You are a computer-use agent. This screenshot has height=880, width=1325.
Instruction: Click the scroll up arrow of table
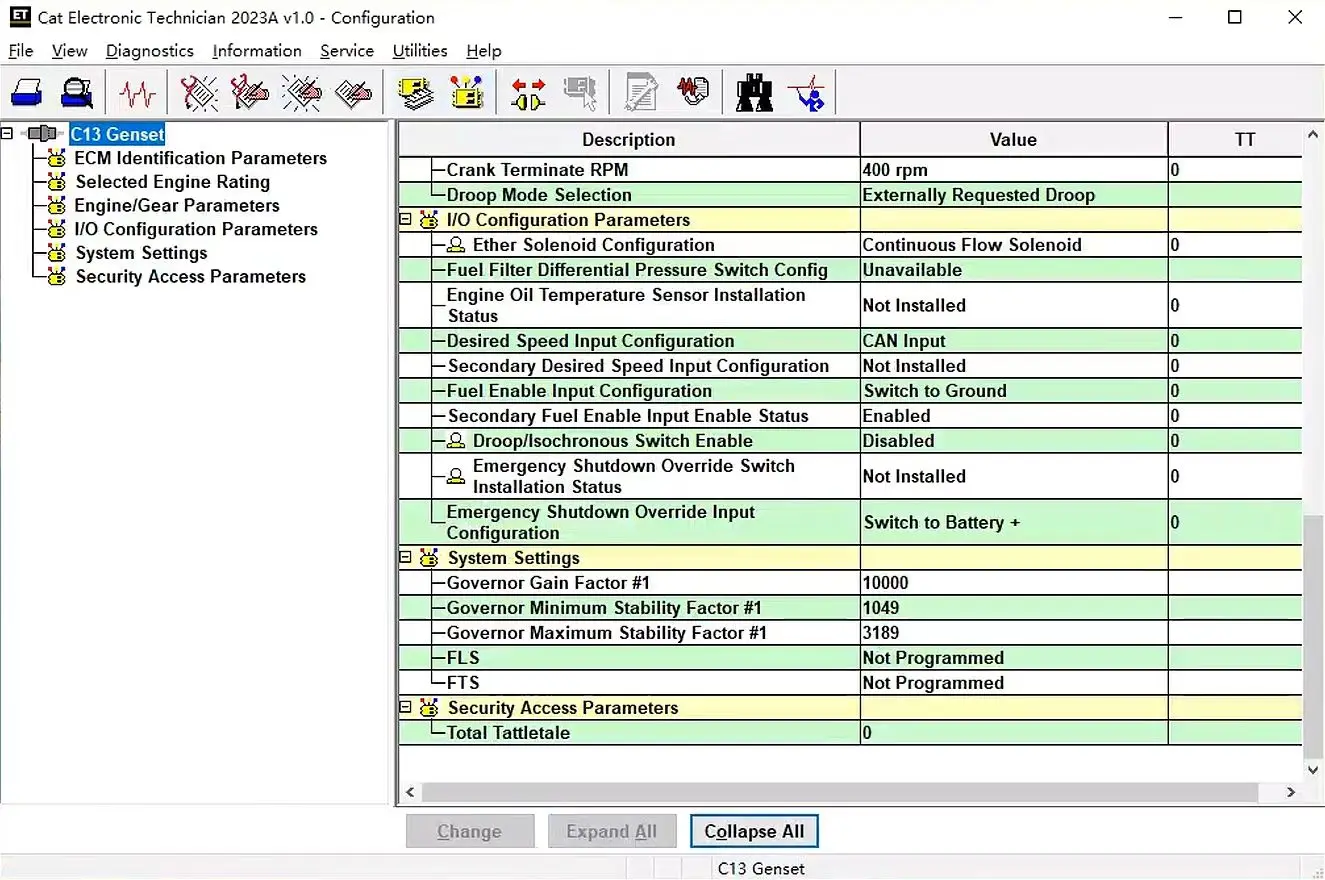click(x=1314, y=134)
